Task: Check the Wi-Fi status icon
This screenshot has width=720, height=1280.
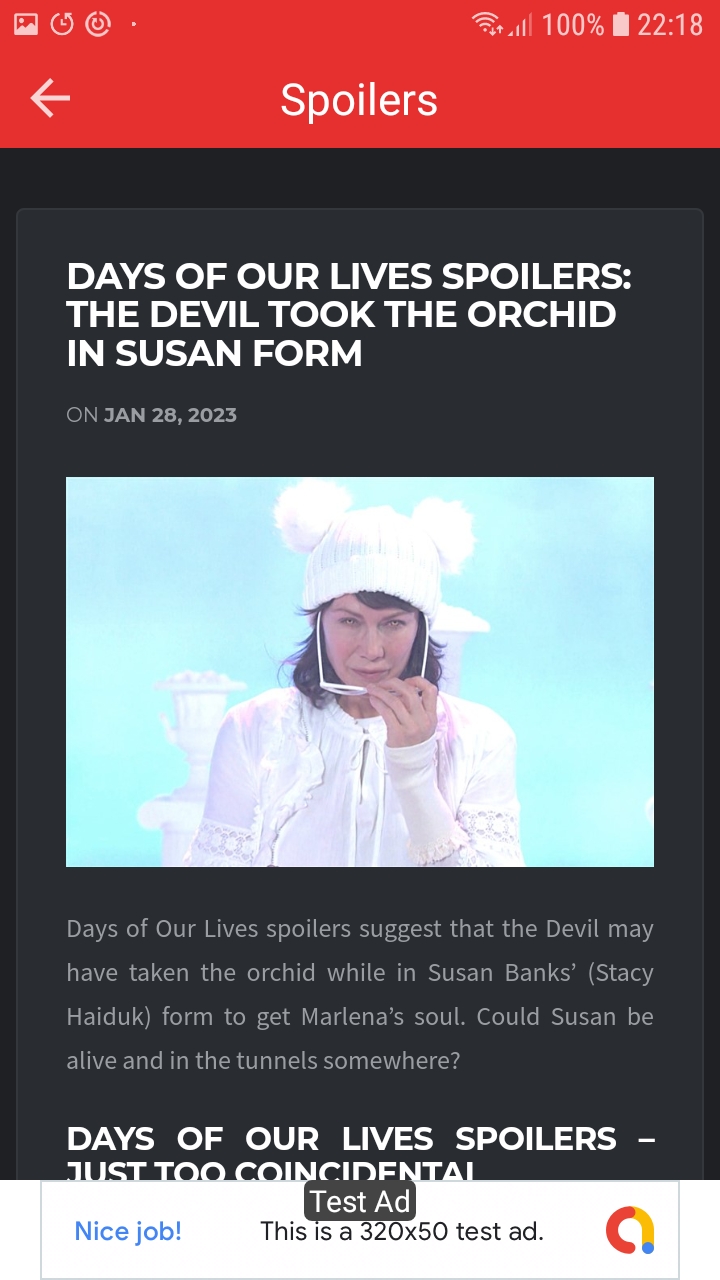Action: (x=488, y=23)
